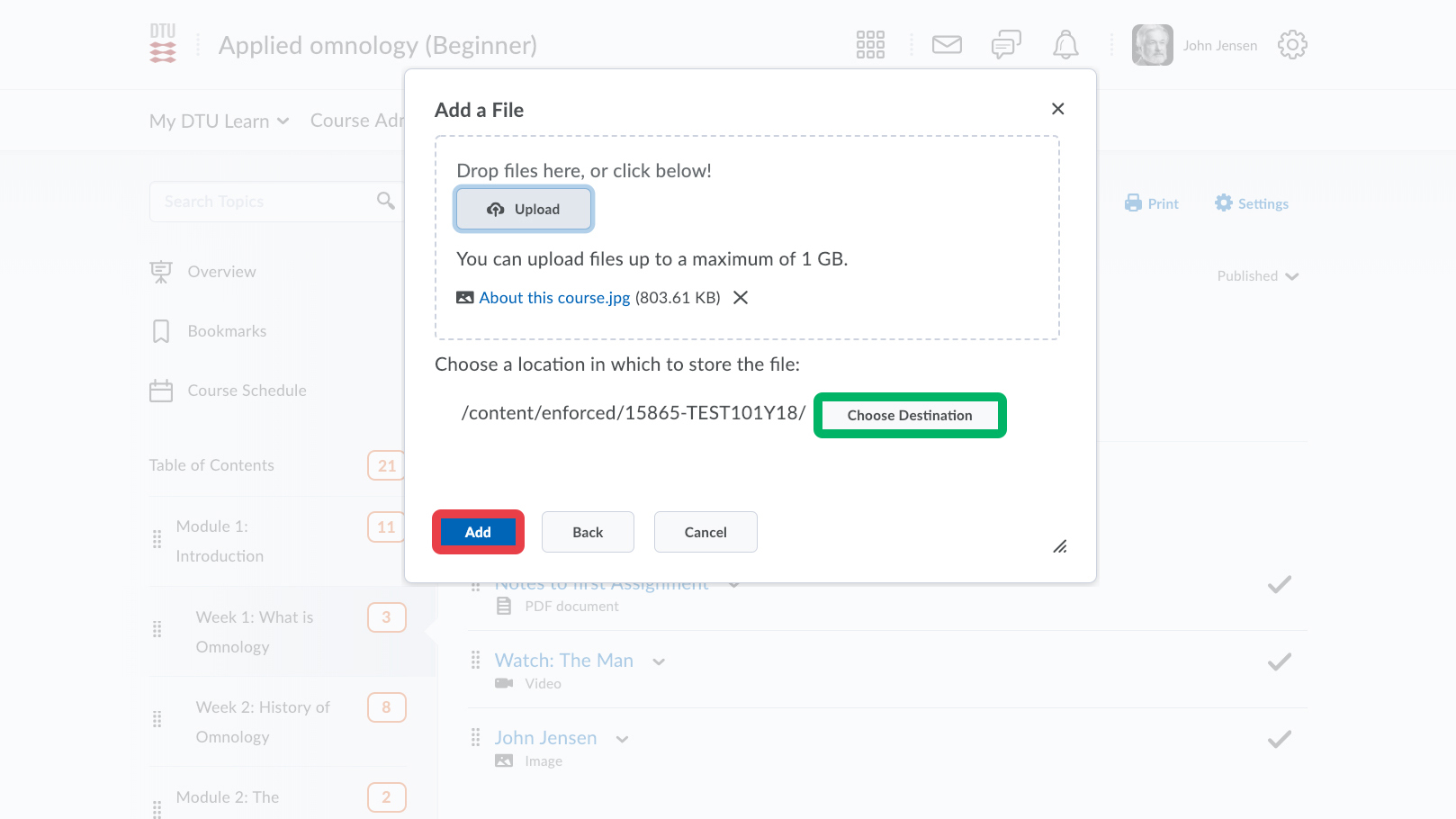Click the chat bubble icon in top bar

click(1005, 44)
